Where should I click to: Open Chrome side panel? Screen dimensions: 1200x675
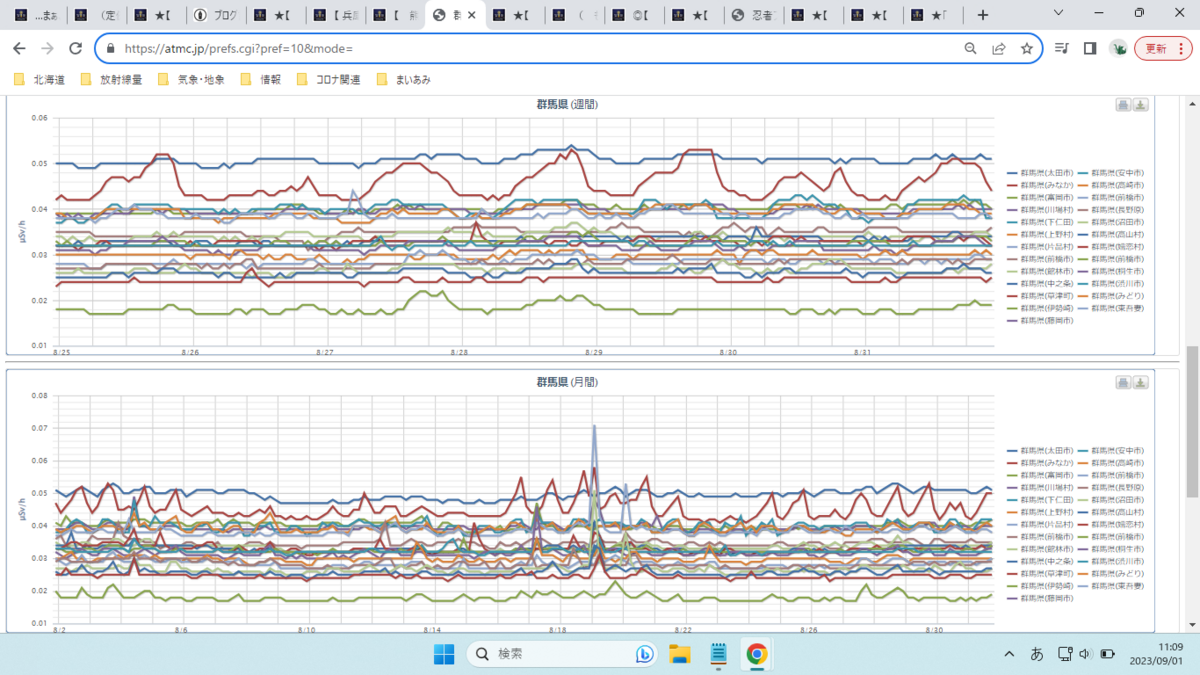click(x=1090, y=48)
